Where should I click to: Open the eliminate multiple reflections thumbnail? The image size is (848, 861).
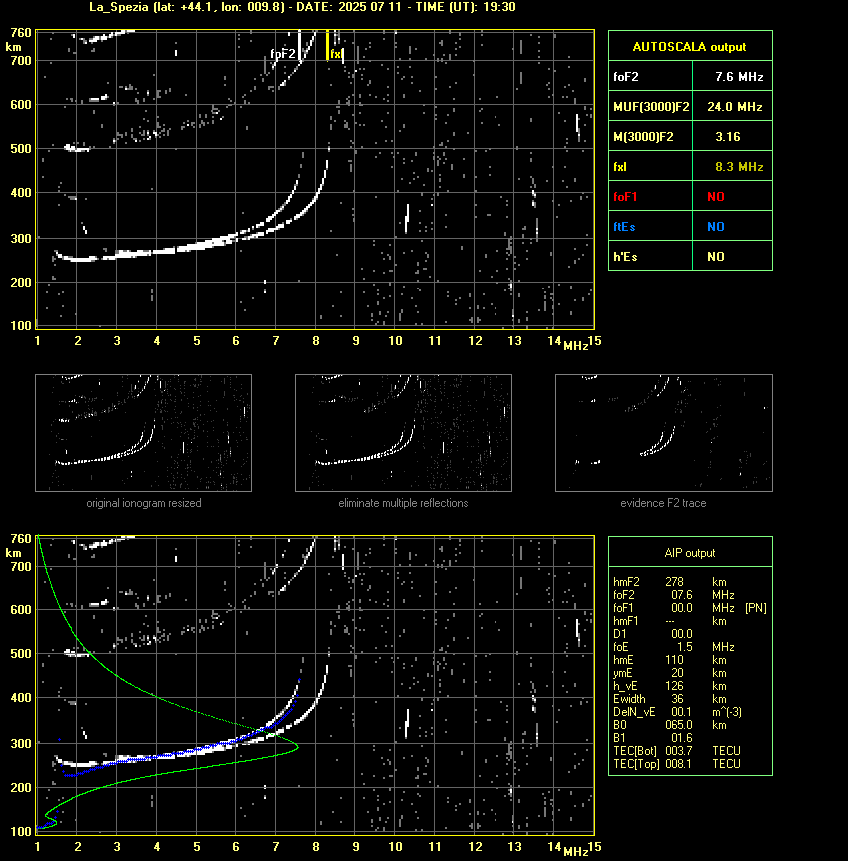pos(403,433)
